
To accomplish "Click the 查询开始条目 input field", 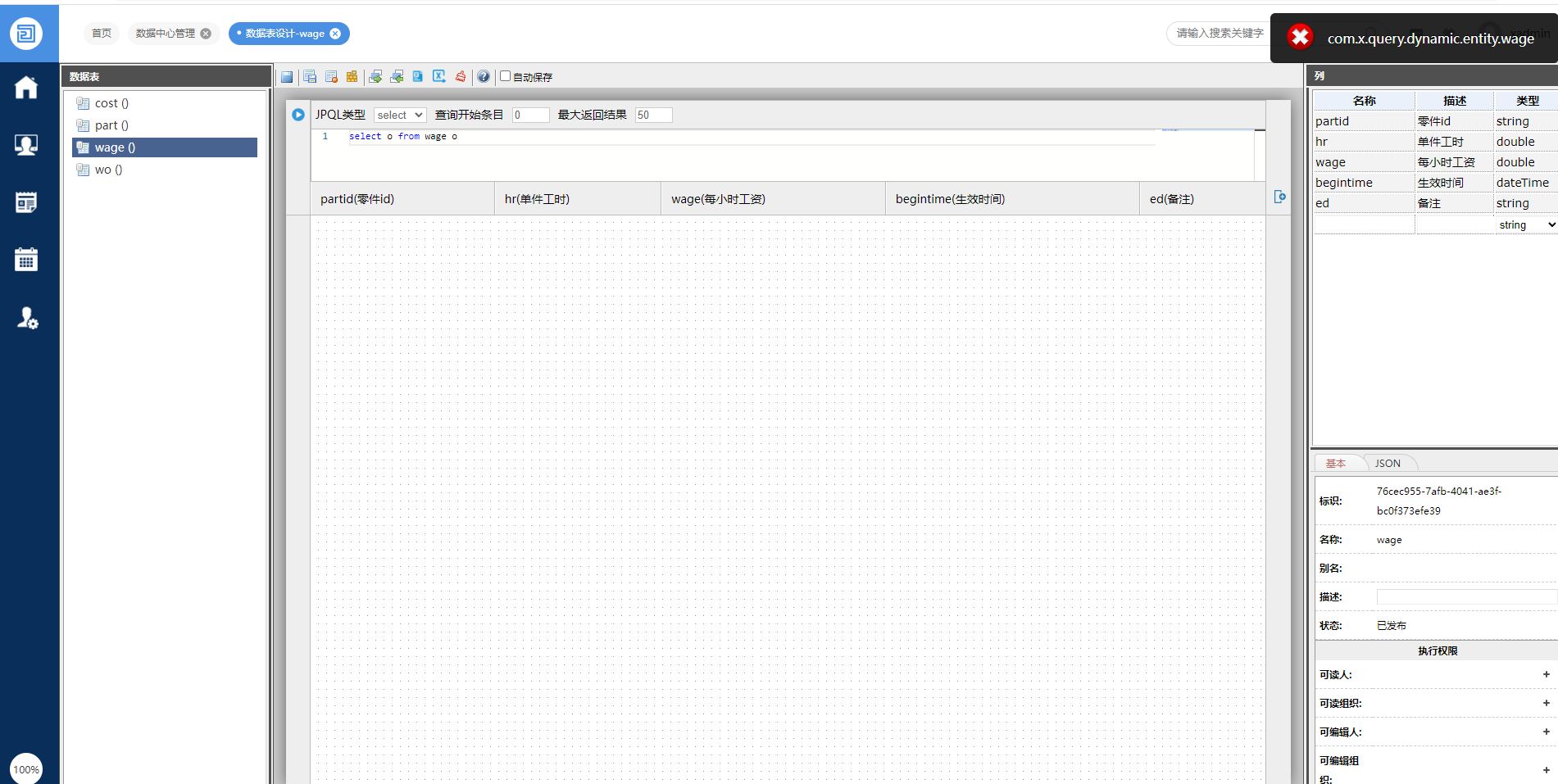I will pyautogui.click(x=530, y=115).
